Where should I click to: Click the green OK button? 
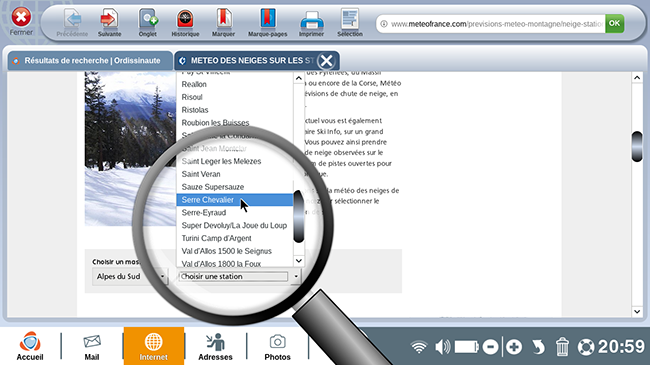pyautogui.click(x=614, y=23)
